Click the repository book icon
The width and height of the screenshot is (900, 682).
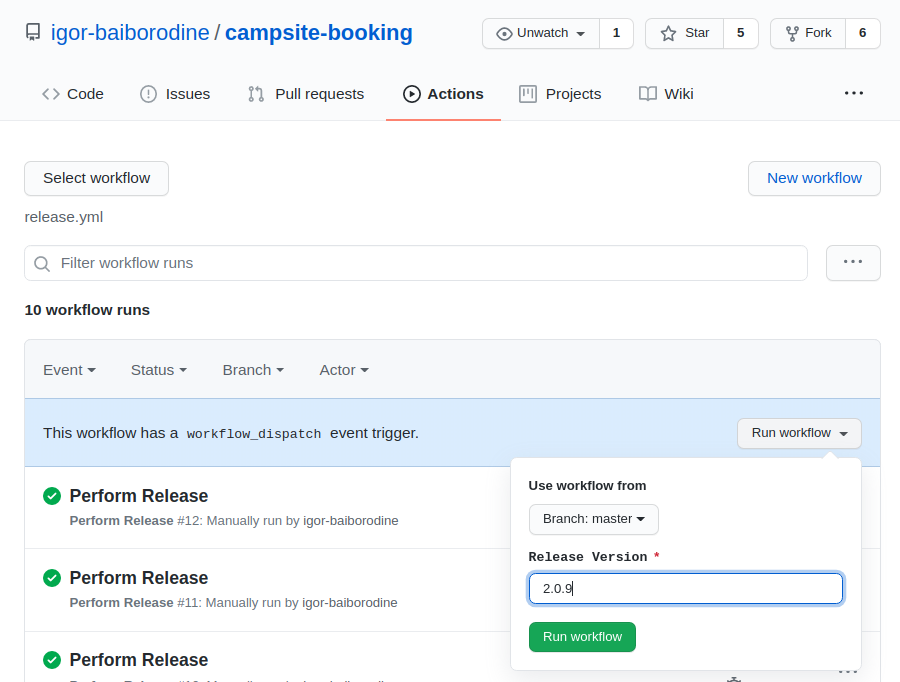pos(33,33)
